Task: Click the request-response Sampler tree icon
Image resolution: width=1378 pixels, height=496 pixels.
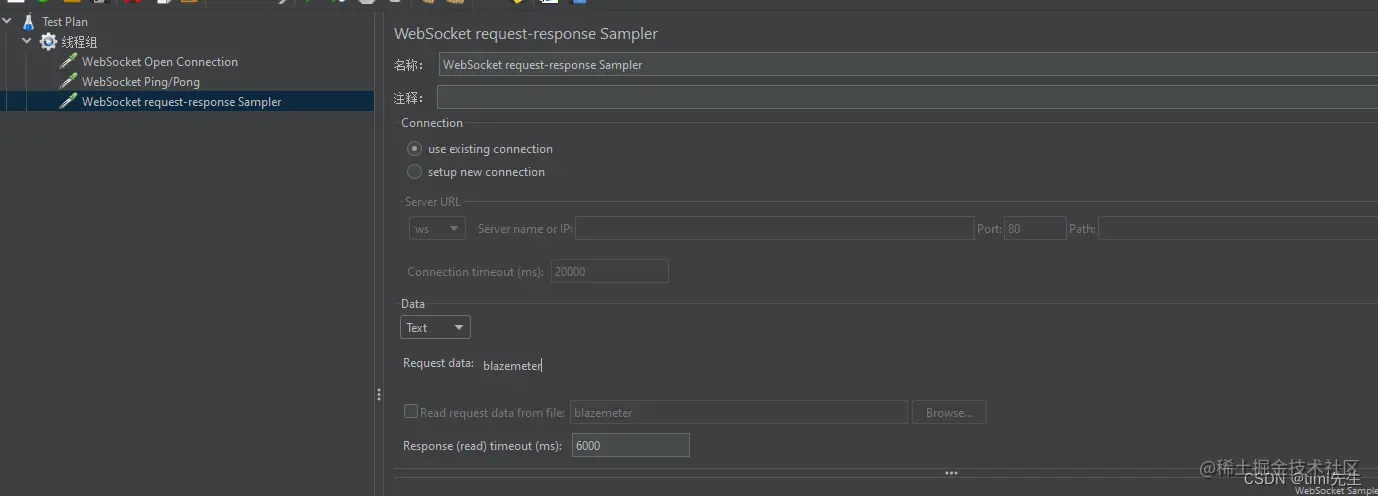Action: click(68, 101)
